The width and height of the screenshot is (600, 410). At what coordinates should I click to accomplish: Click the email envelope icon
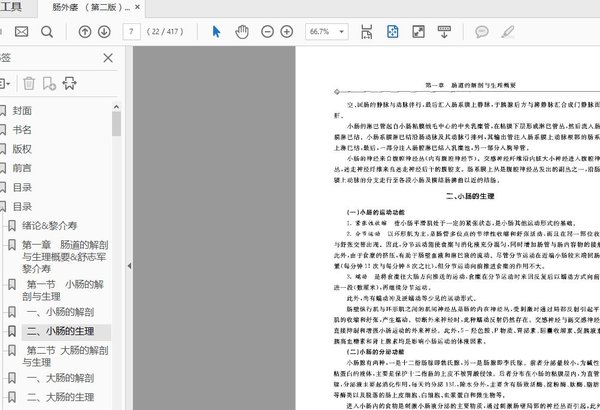coord(21,31)
